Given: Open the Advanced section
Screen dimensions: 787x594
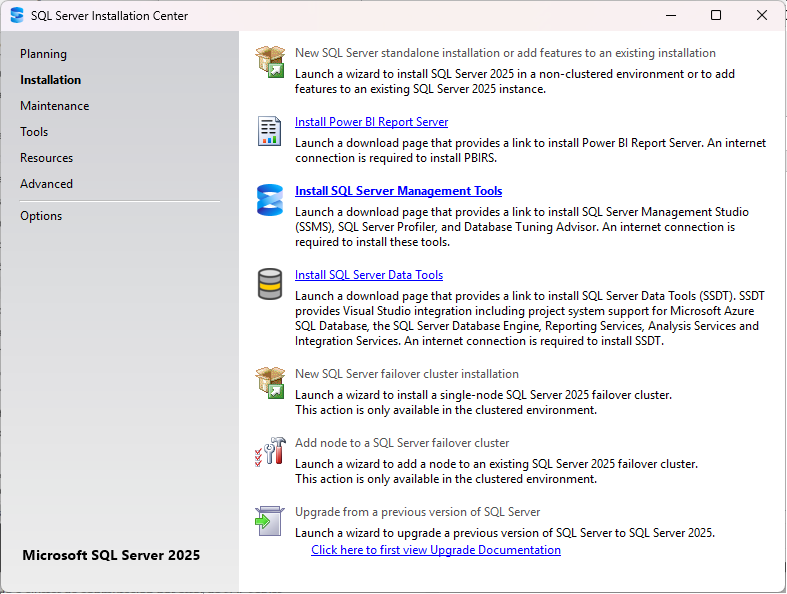Looking at the screenshot, I should point(47,184).
